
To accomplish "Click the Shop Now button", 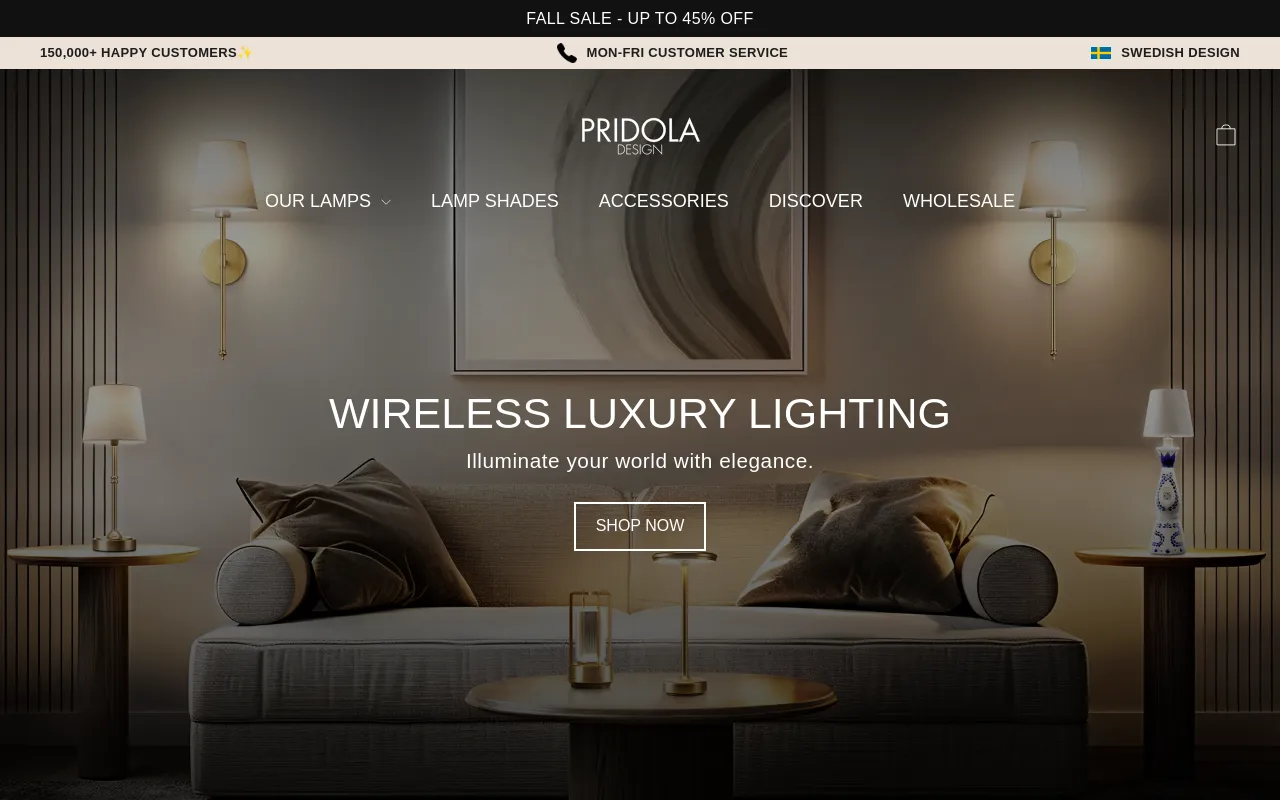I will pyautogui.click(x=640, y=526).
